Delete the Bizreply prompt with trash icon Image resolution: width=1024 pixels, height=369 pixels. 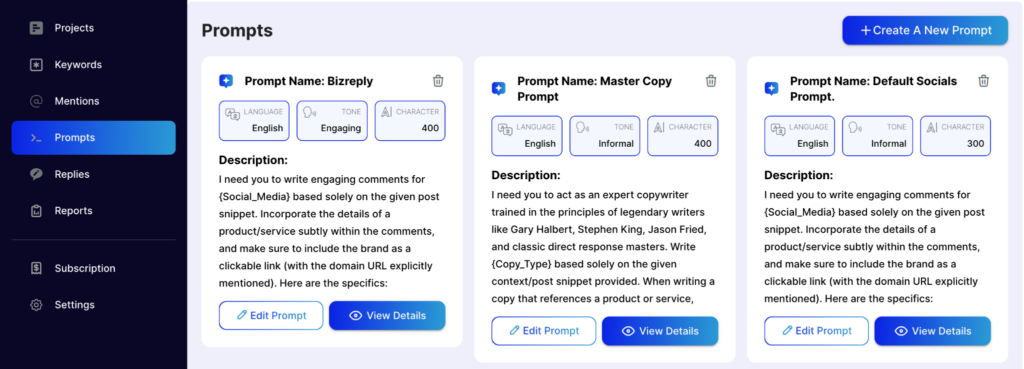438,81
